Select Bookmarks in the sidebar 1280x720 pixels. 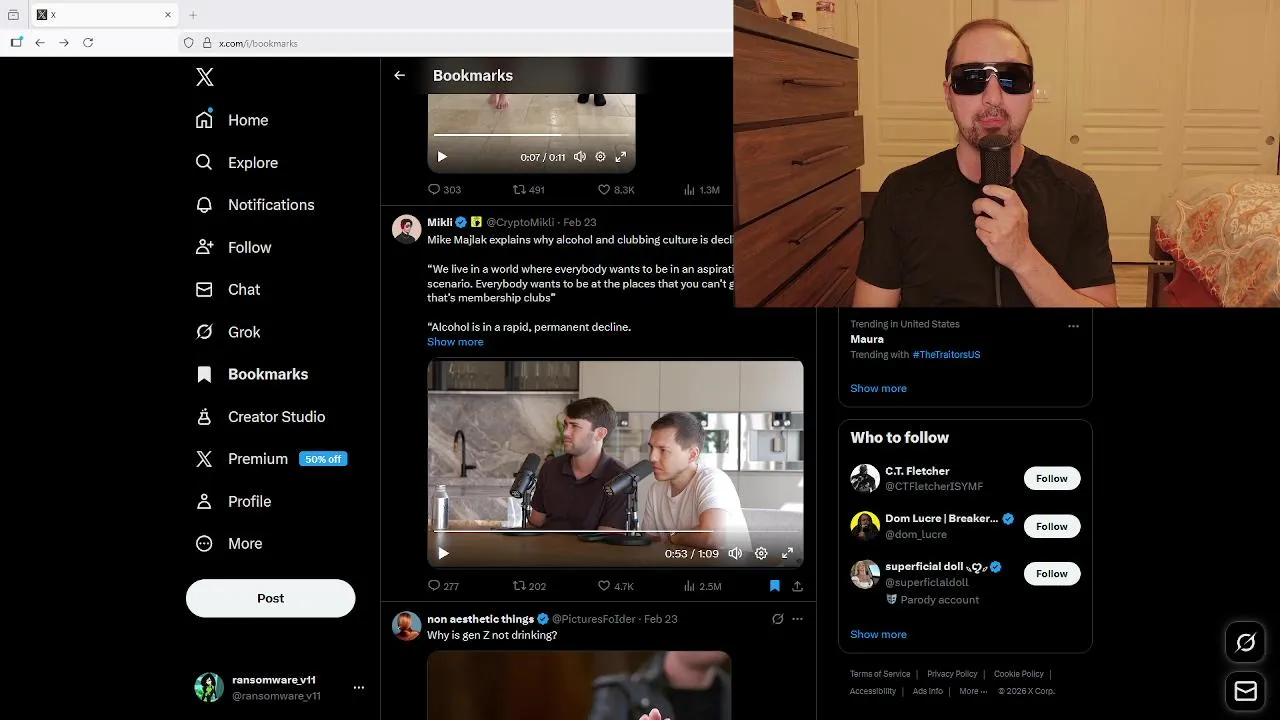click(251, 374)
